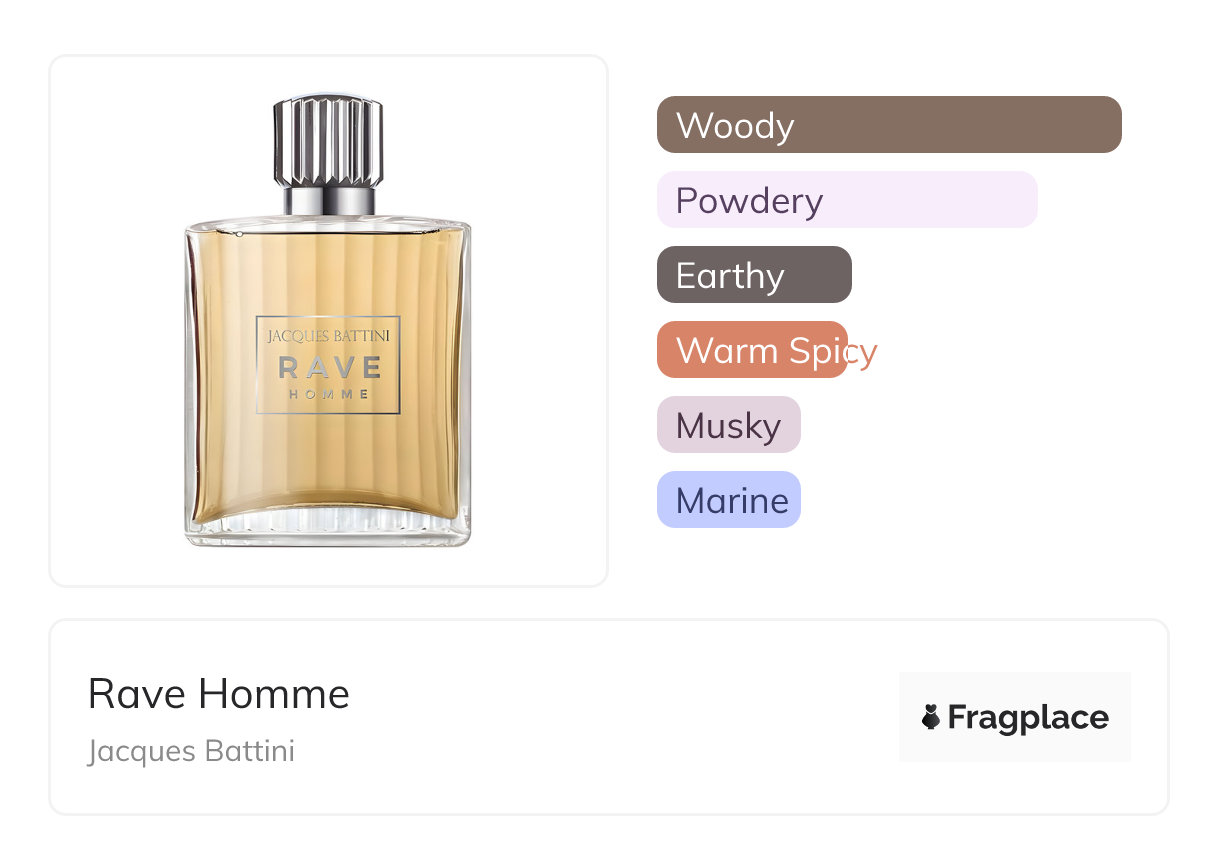This screenshot has width=1218, height=864.
Task: Select the Marine accord tag
Action: 729,500
